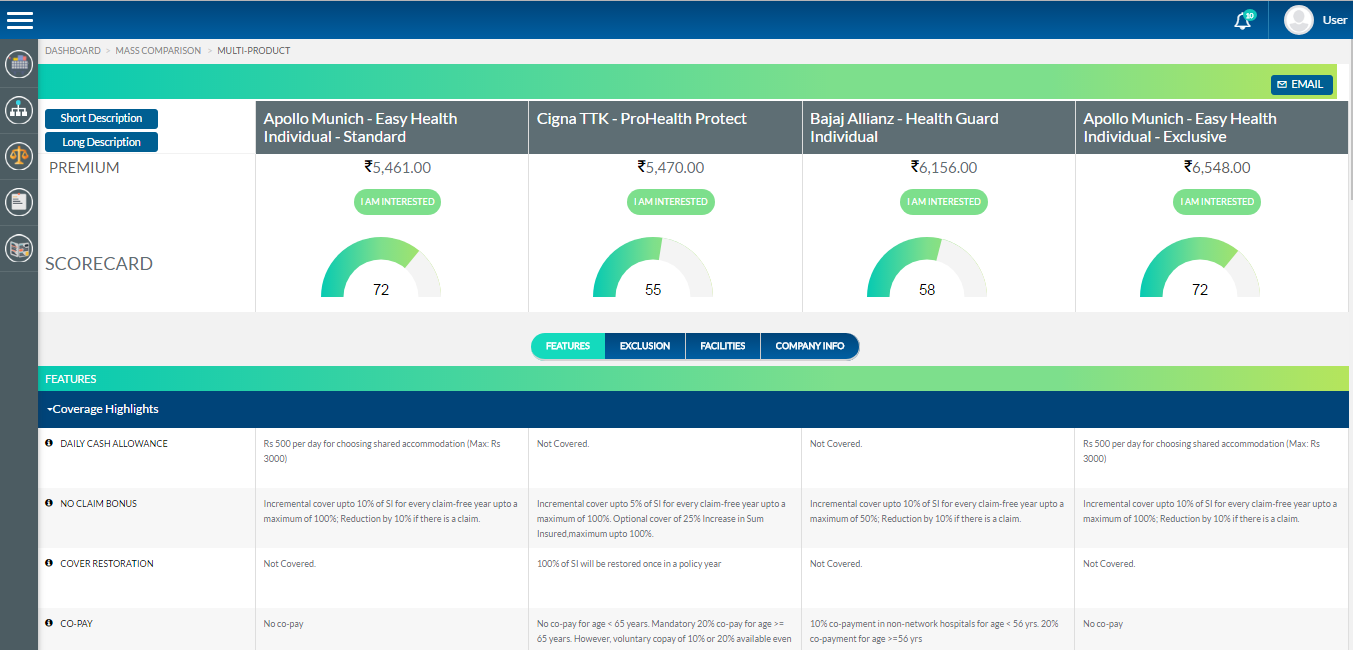Select Short Description view
1353x650 pixels.
tap(101, 119)
